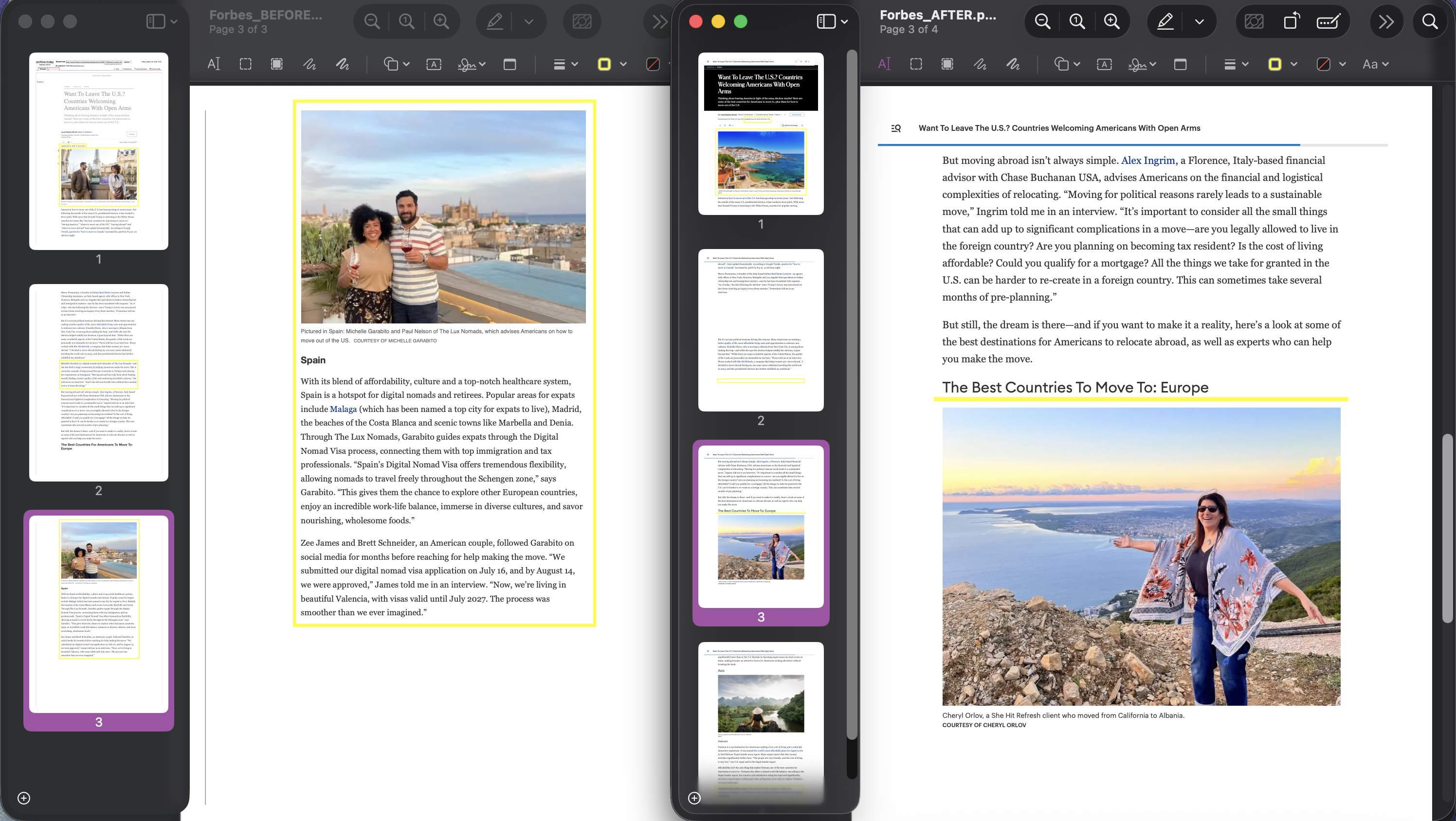The image size is (1456, 821).
Task: Choose rectangular selection tool in Forbes_AFTER
Action: (916, 64)
